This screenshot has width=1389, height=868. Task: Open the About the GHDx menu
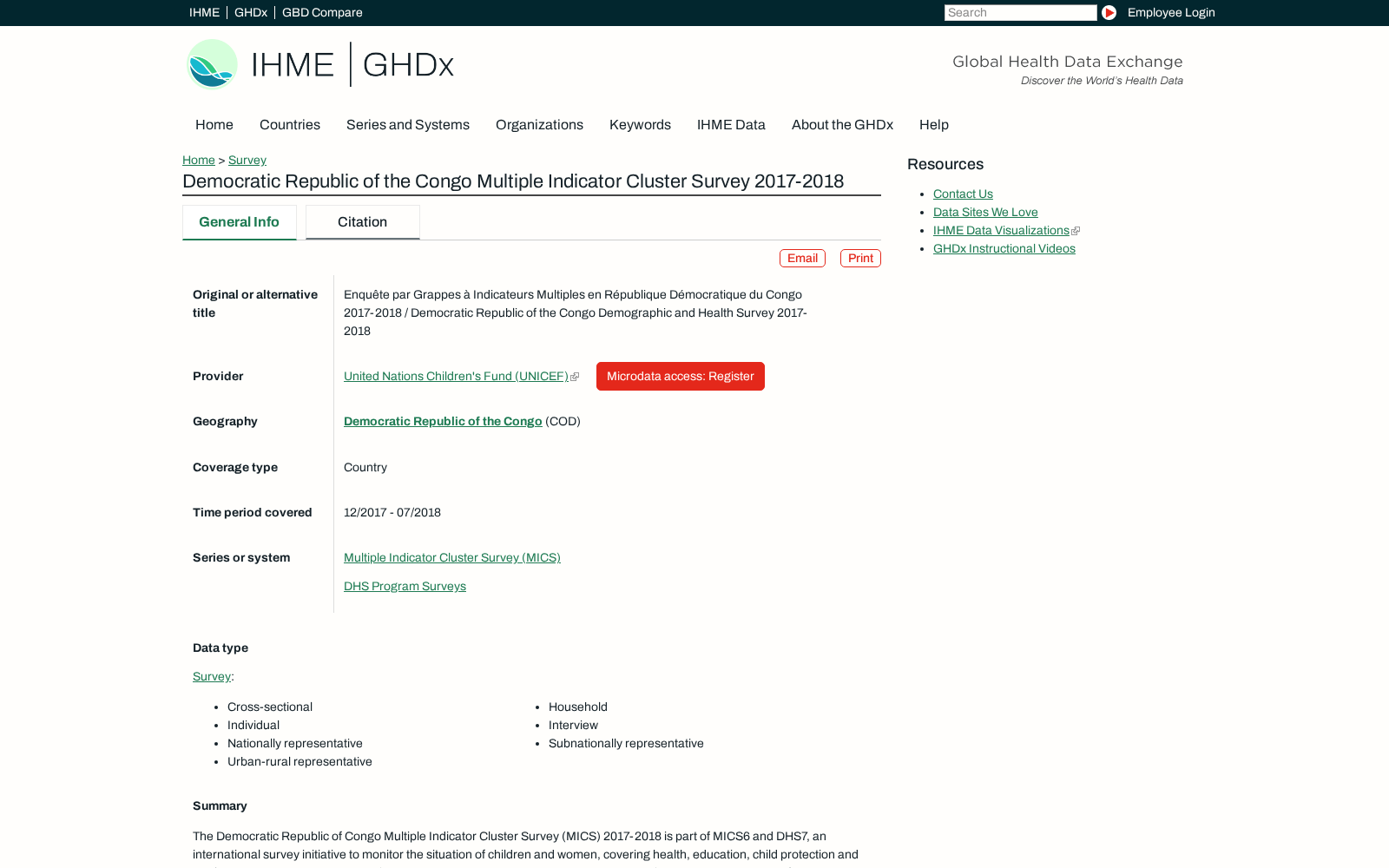(x=842, y=125)
